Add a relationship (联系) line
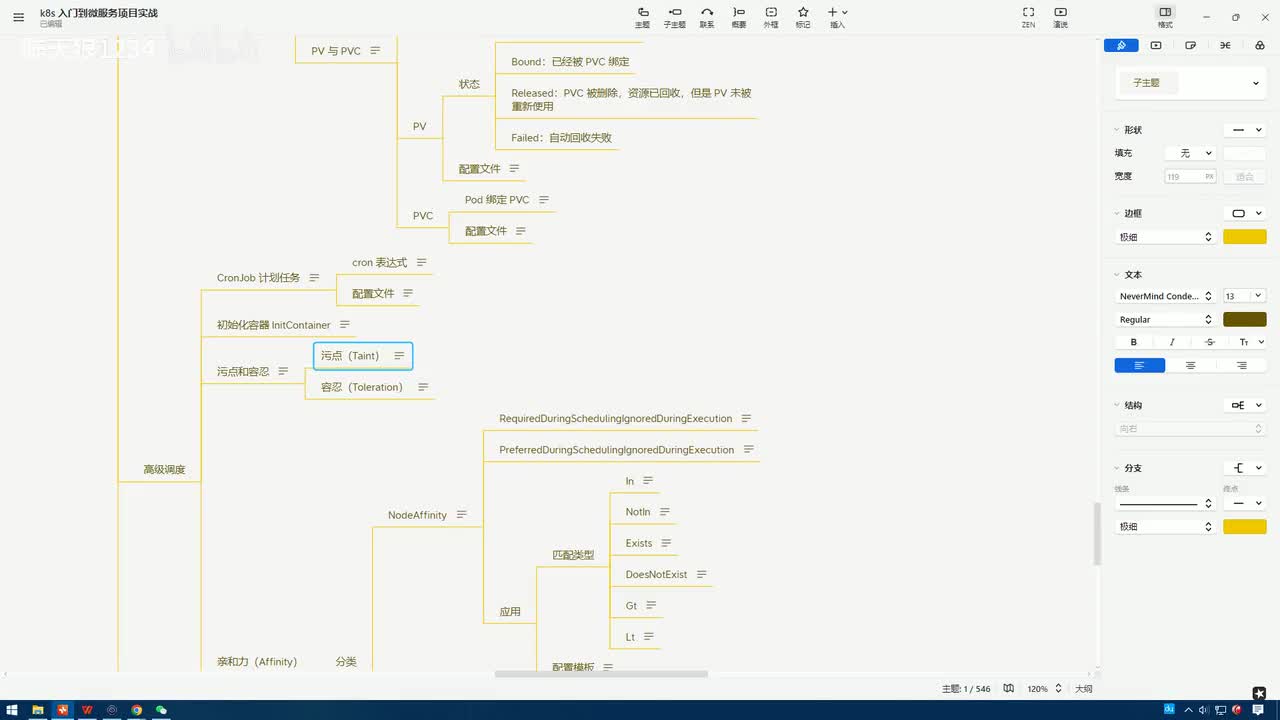Screen dimensions: 1280x720 pos(707,17)
